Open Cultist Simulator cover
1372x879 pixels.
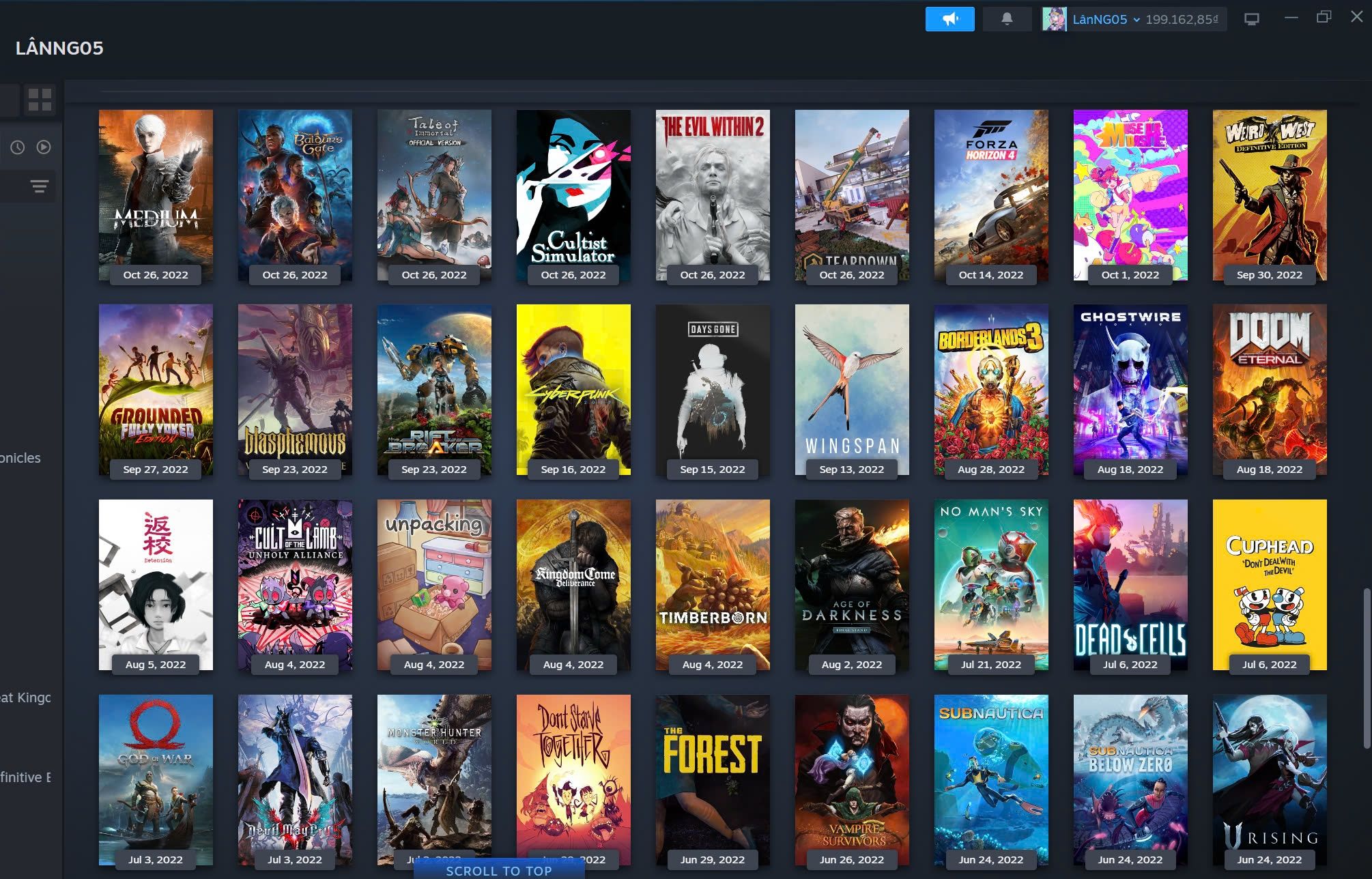point(573,195)
